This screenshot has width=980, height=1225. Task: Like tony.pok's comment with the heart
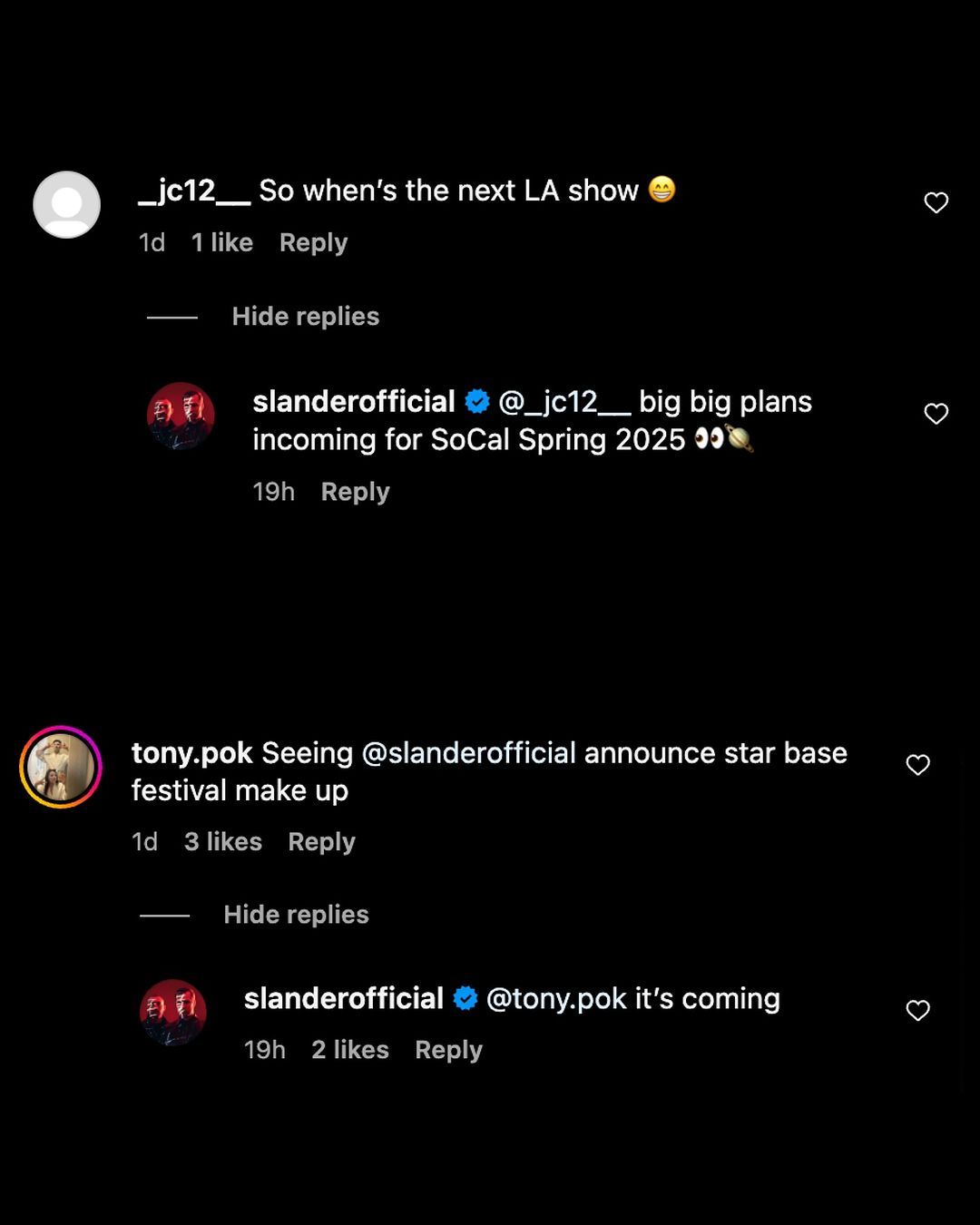(917, 765)
